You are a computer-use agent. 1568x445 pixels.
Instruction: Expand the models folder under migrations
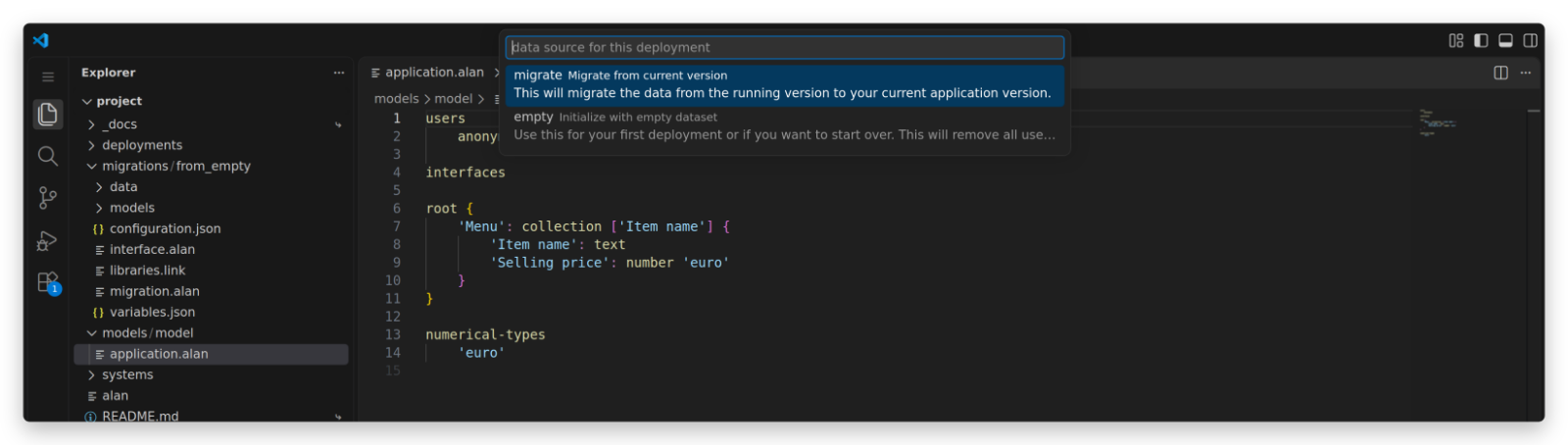coord(212,208)
